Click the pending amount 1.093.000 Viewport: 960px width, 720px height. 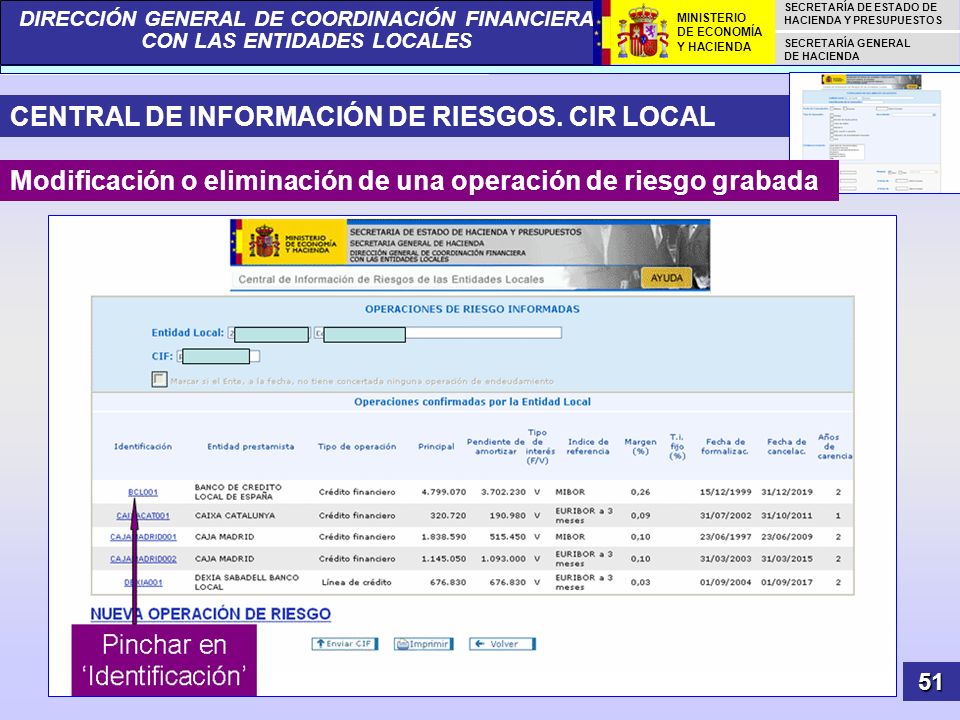pos(503,559)
